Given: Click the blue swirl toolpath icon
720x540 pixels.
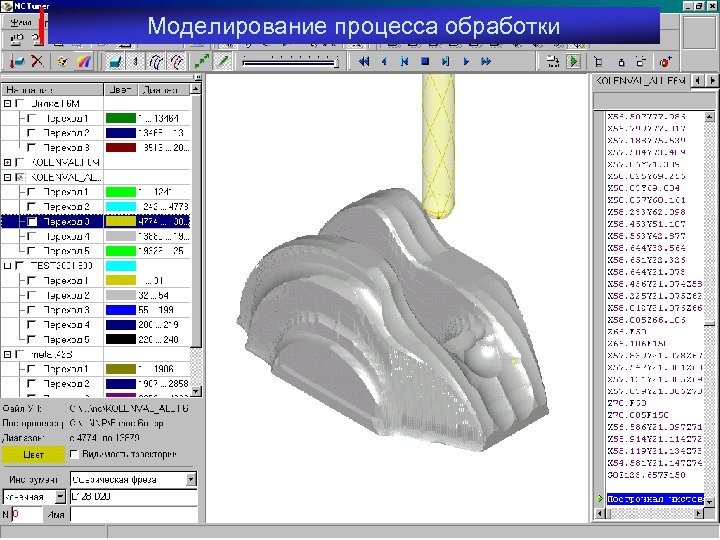Looking at the screenshot, I should (156, 61).
